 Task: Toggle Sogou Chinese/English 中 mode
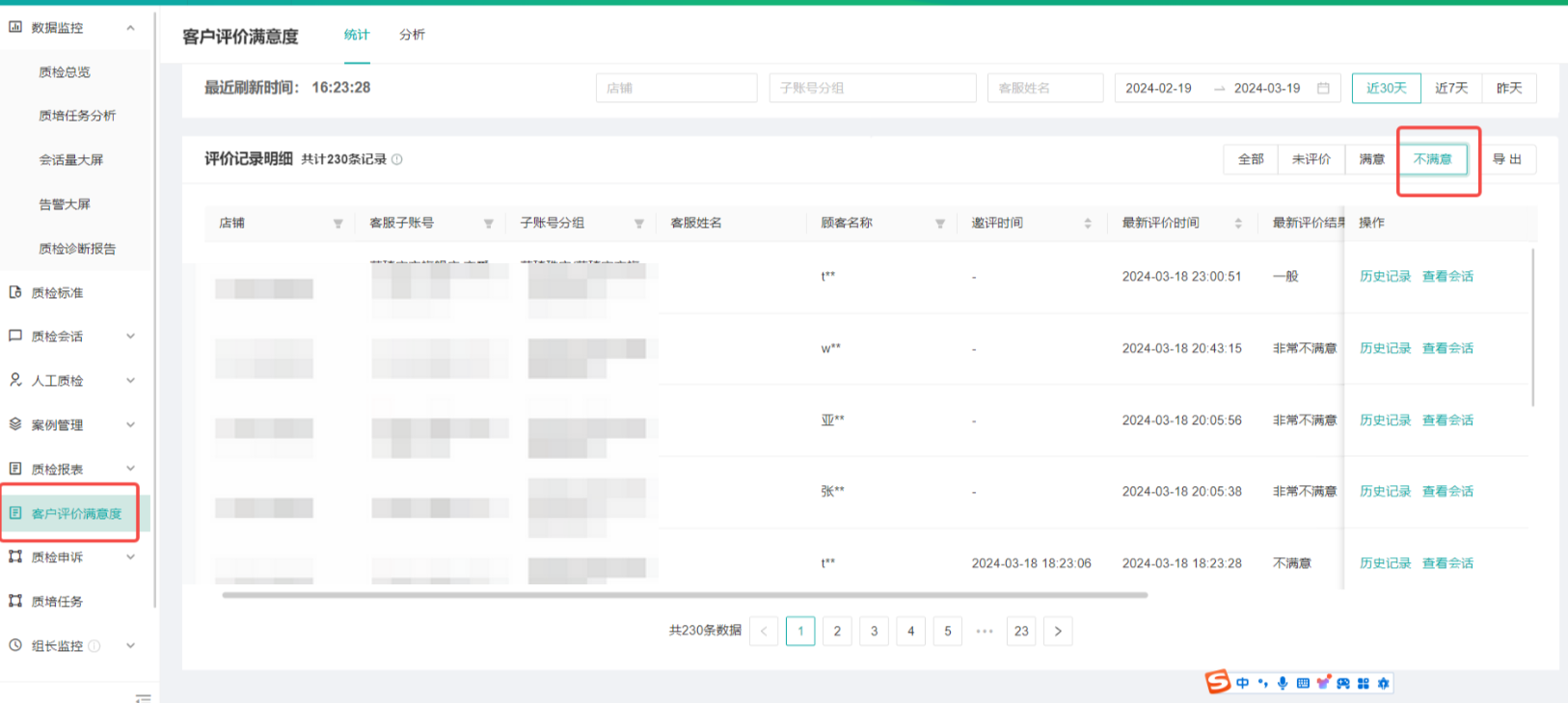click(1242, 683)
